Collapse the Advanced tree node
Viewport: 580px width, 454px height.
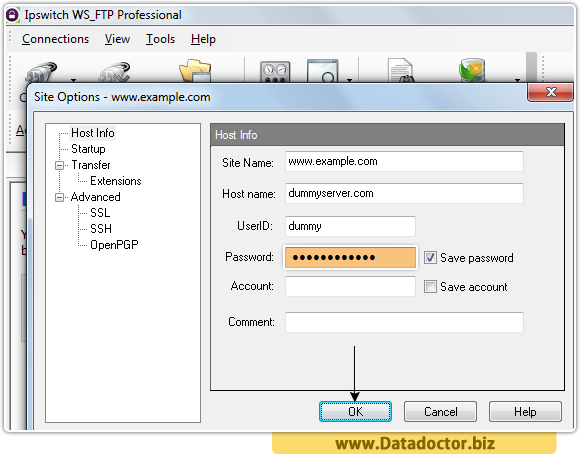click(59, 197)
